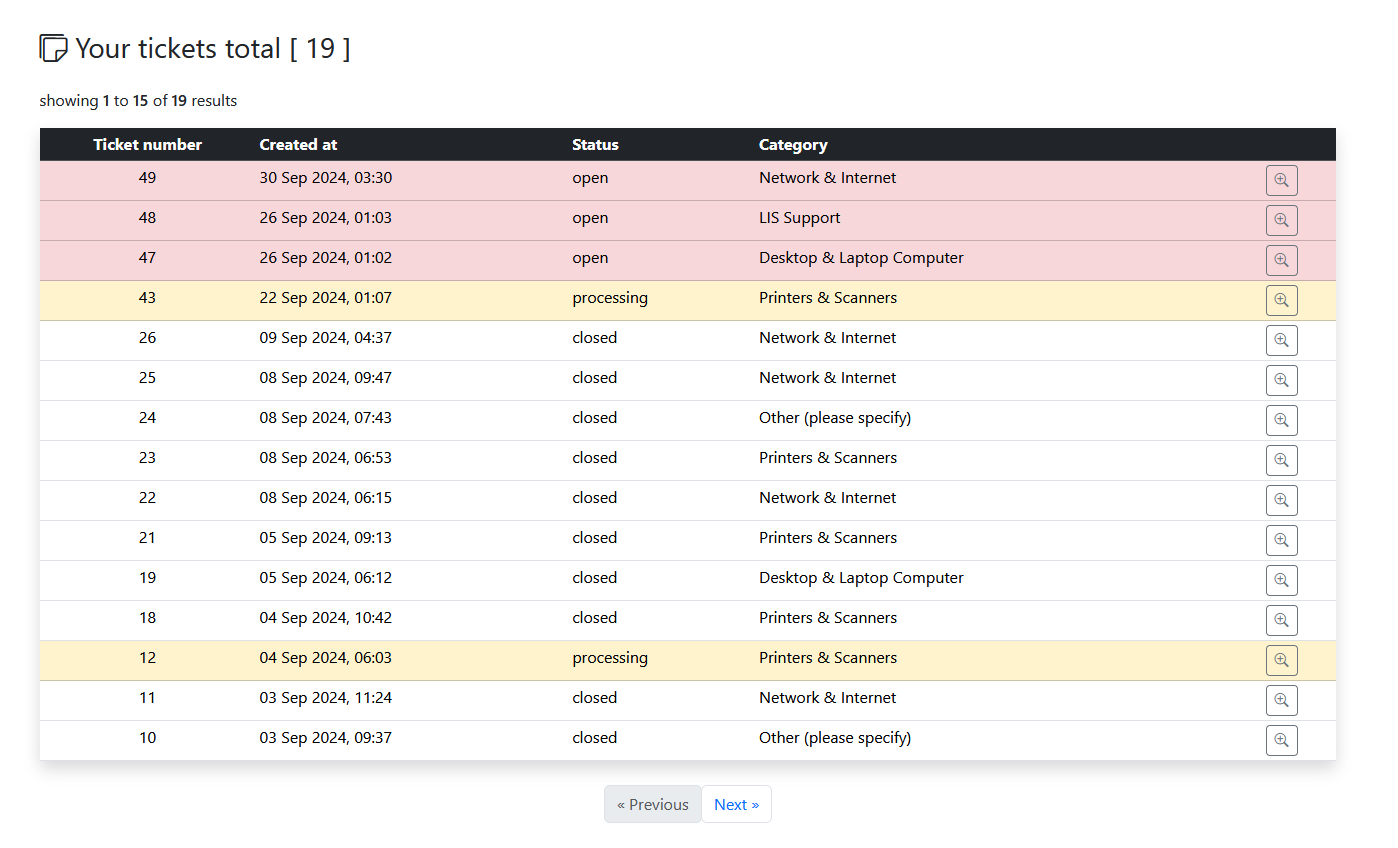Image resolution: width=1398 pixels, height=848 pixels.
Task: Click the Status column header
Action: click(595, 144)
